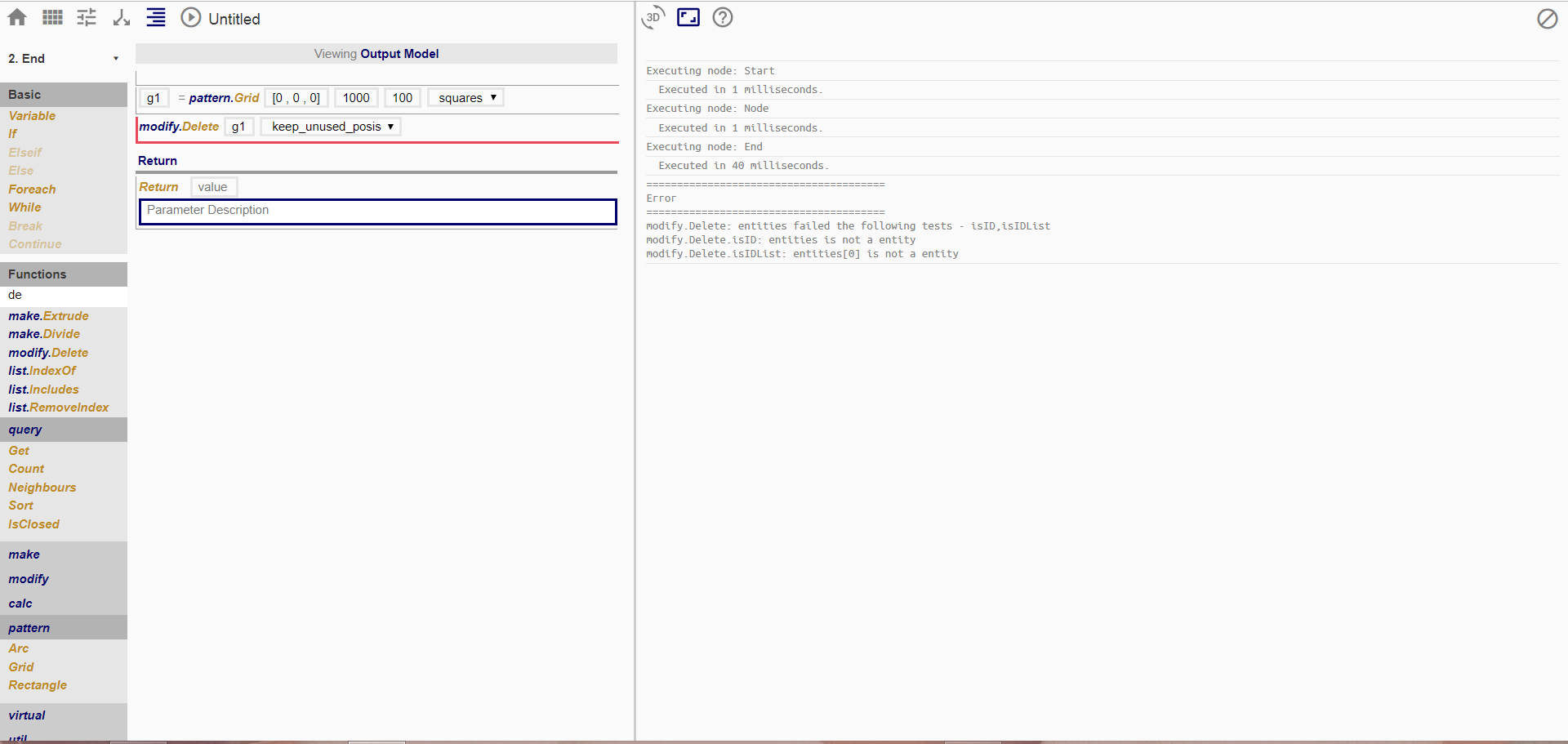The height and width of the screenshot is (744, 1568).
Task: Open the viewer help
Action: 722,17
